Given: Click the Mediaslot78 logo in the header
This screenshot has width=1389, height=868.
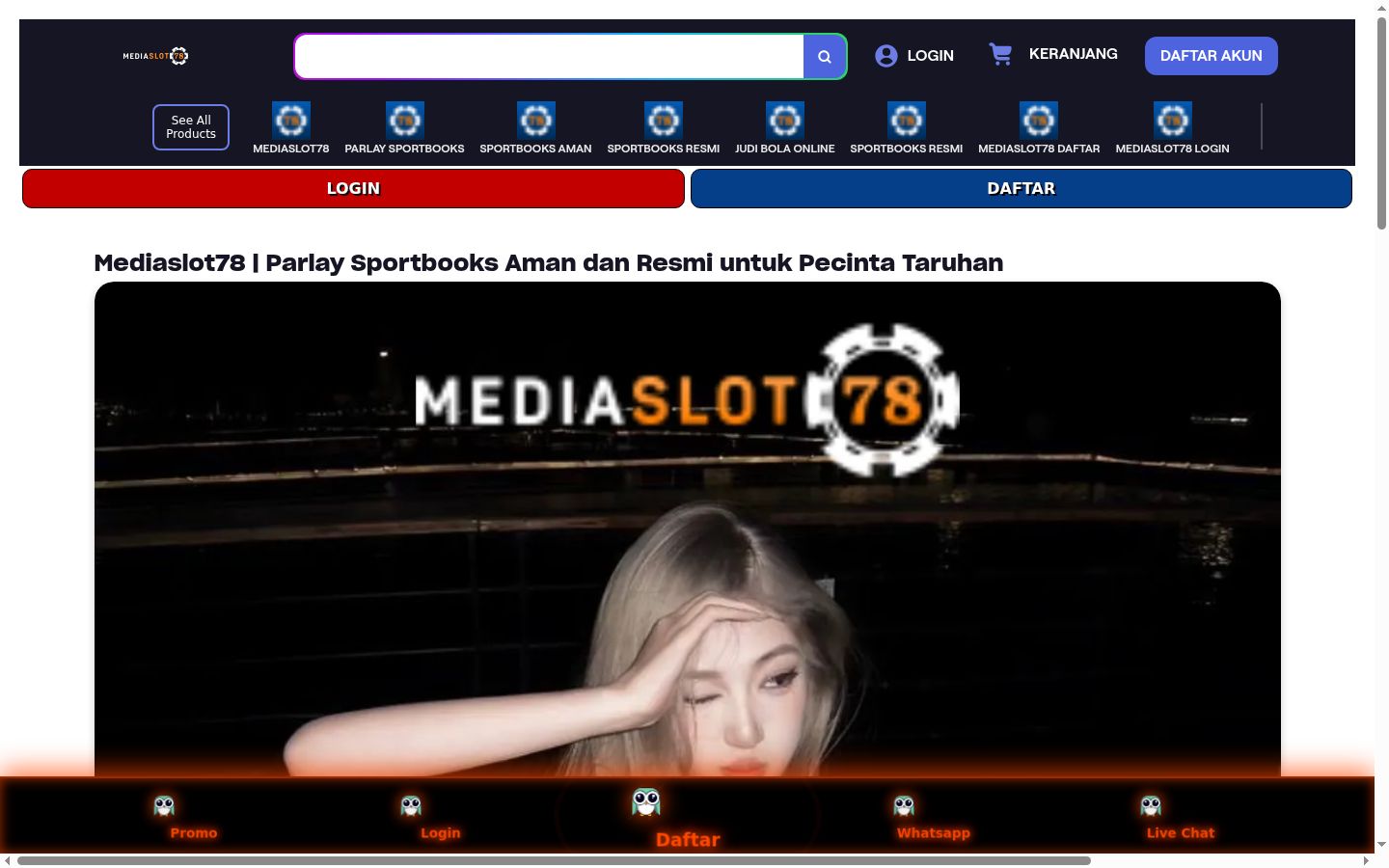Looking at the screenshot, I should click(155, 56).
